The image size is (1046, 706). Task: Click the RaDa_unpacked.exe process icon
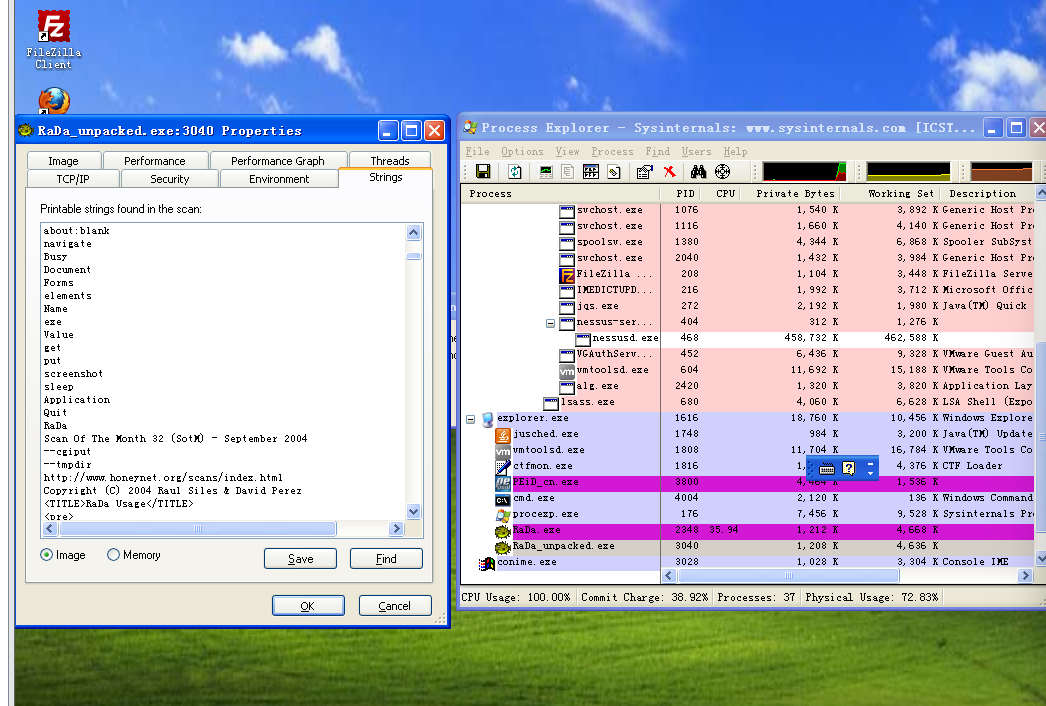tap(502, 547)
